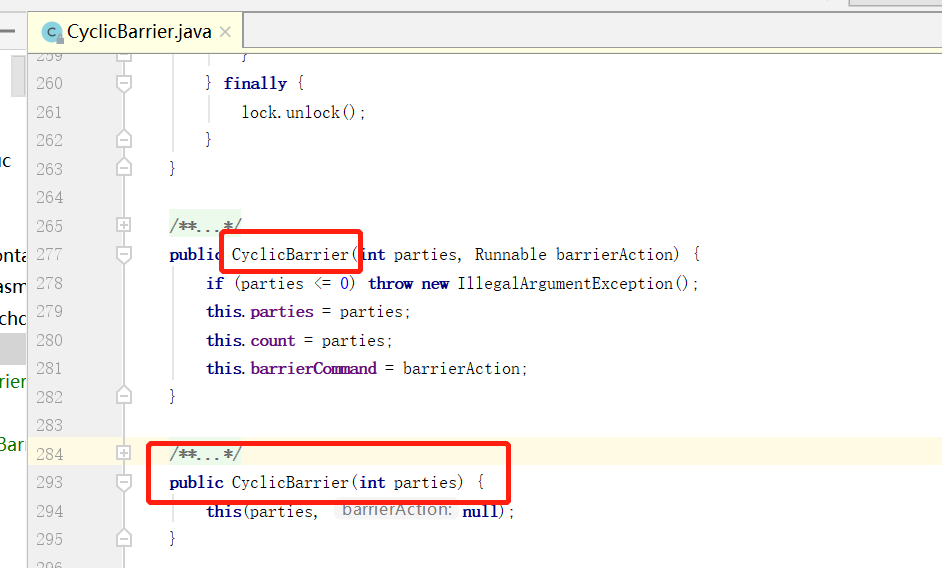Click the 'public' keyword on line 277
Screen dimensions: 942x568
tap(196, 254)
